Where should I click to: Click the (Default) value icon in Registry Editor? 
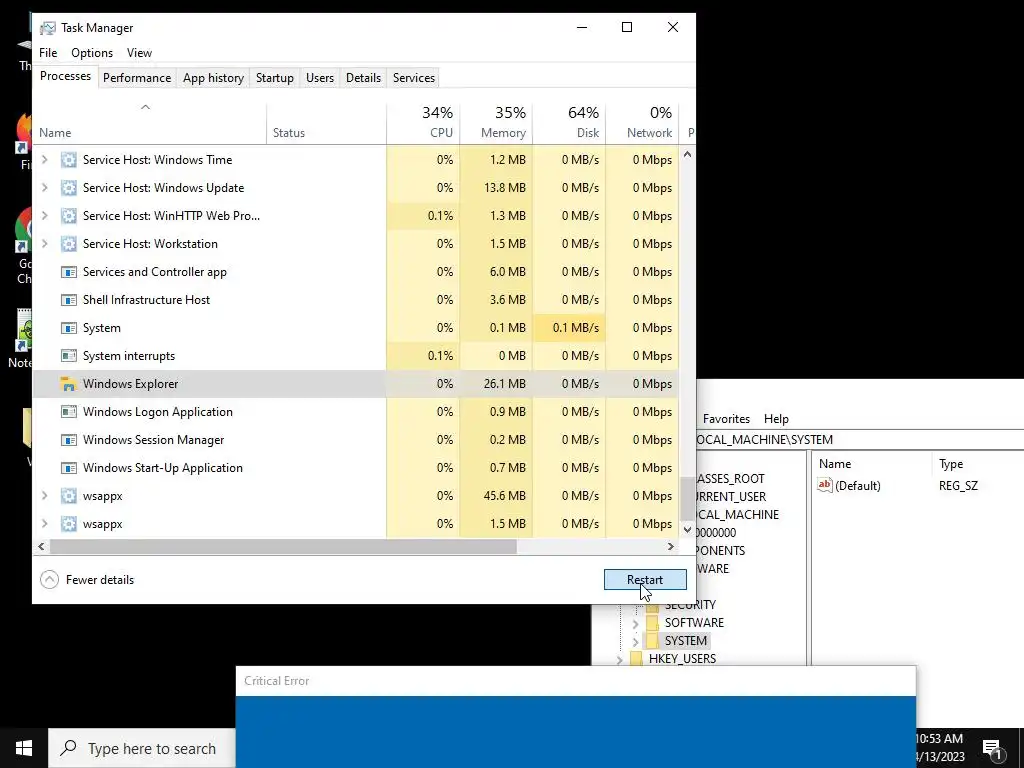pyautogui.click(x=825, y=485)
